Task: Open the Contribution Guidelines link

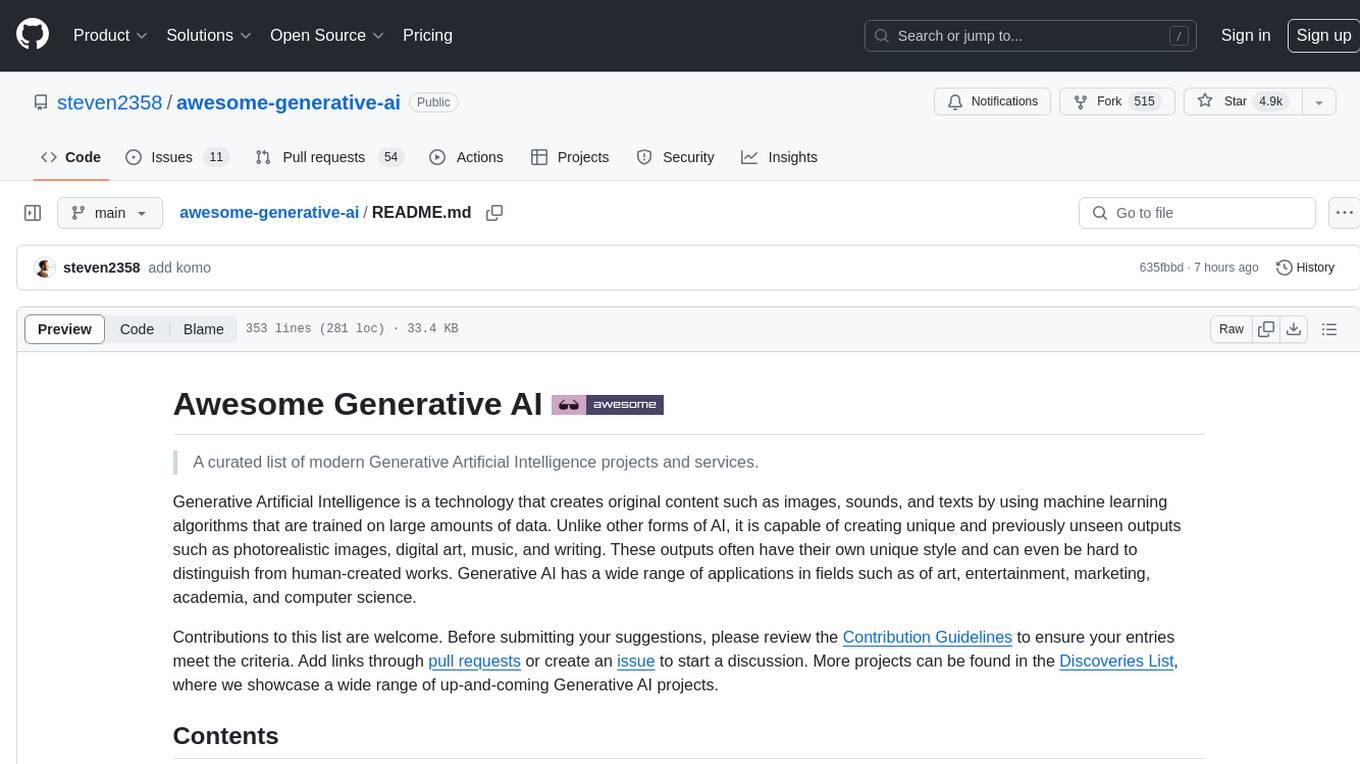Action: point(927,637)
